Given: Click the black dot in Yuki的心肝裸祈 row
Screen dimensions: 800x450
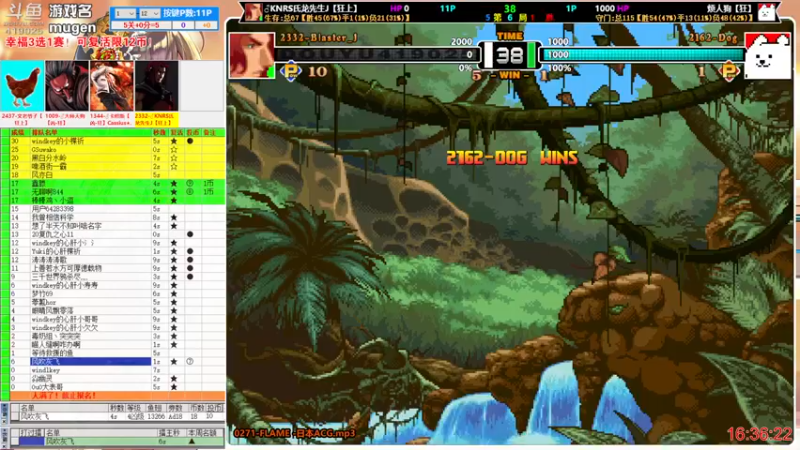Looking at the screenshot, I should coord(190,251).
